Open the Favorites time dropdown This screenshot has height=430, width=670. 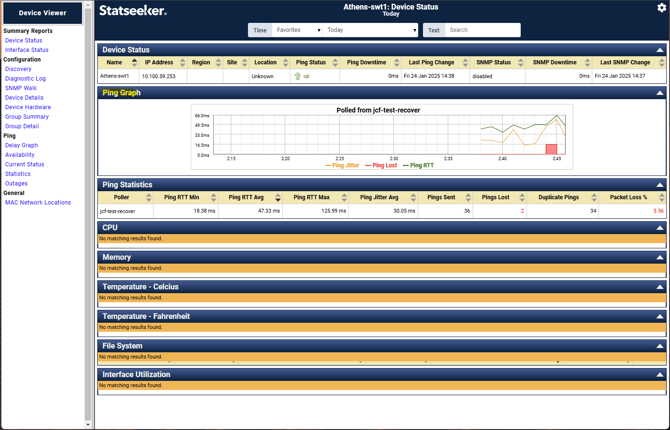point(297,30)
